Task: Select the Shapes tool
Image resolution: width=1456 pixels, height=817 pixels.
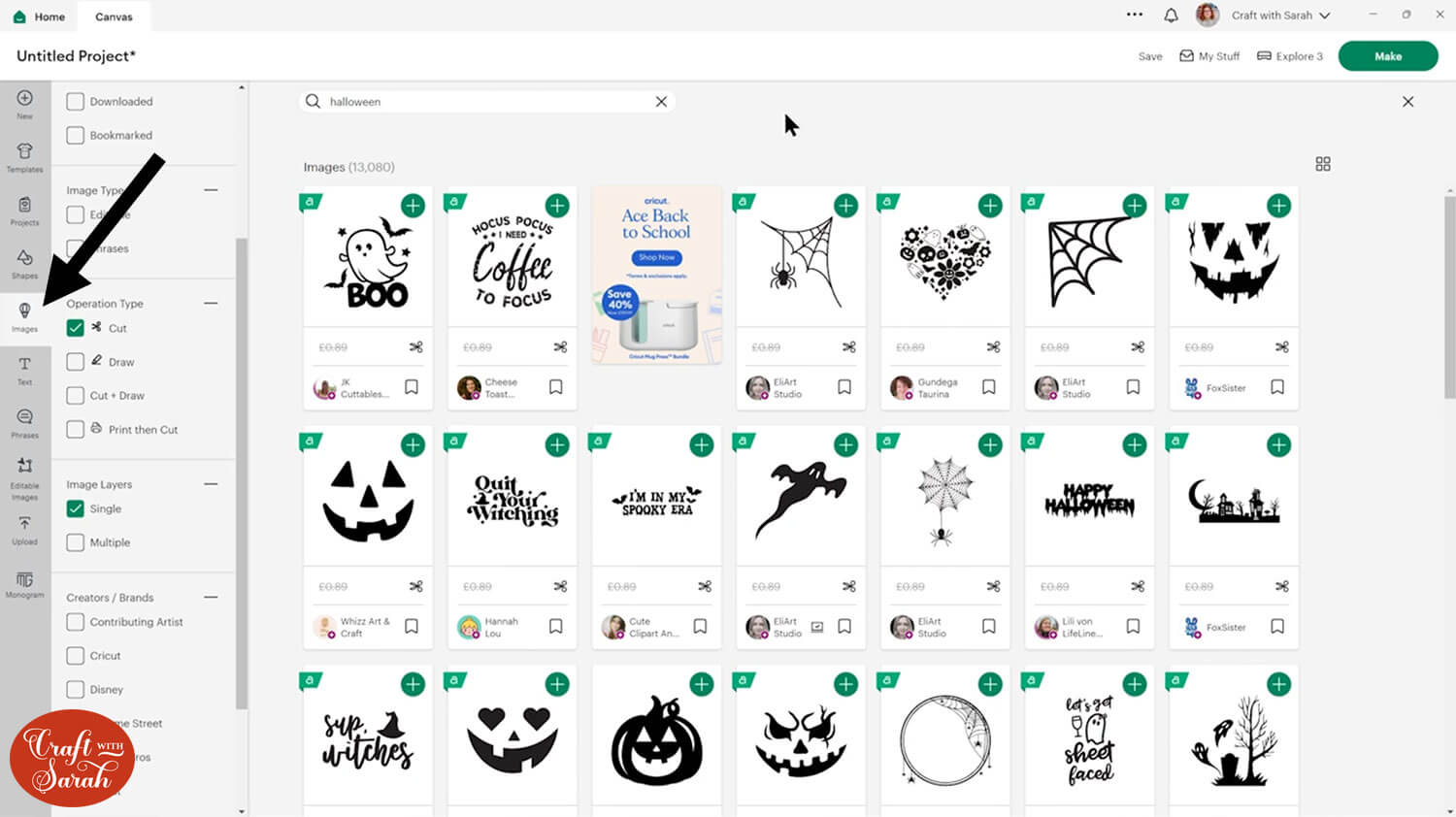Action: click(25, 264)
